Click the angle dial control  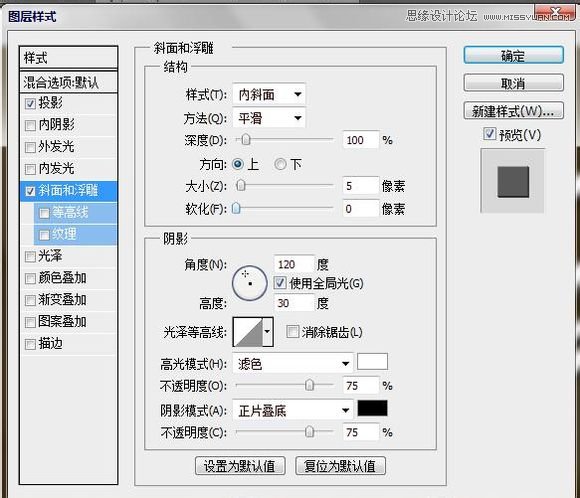[250, 283]
